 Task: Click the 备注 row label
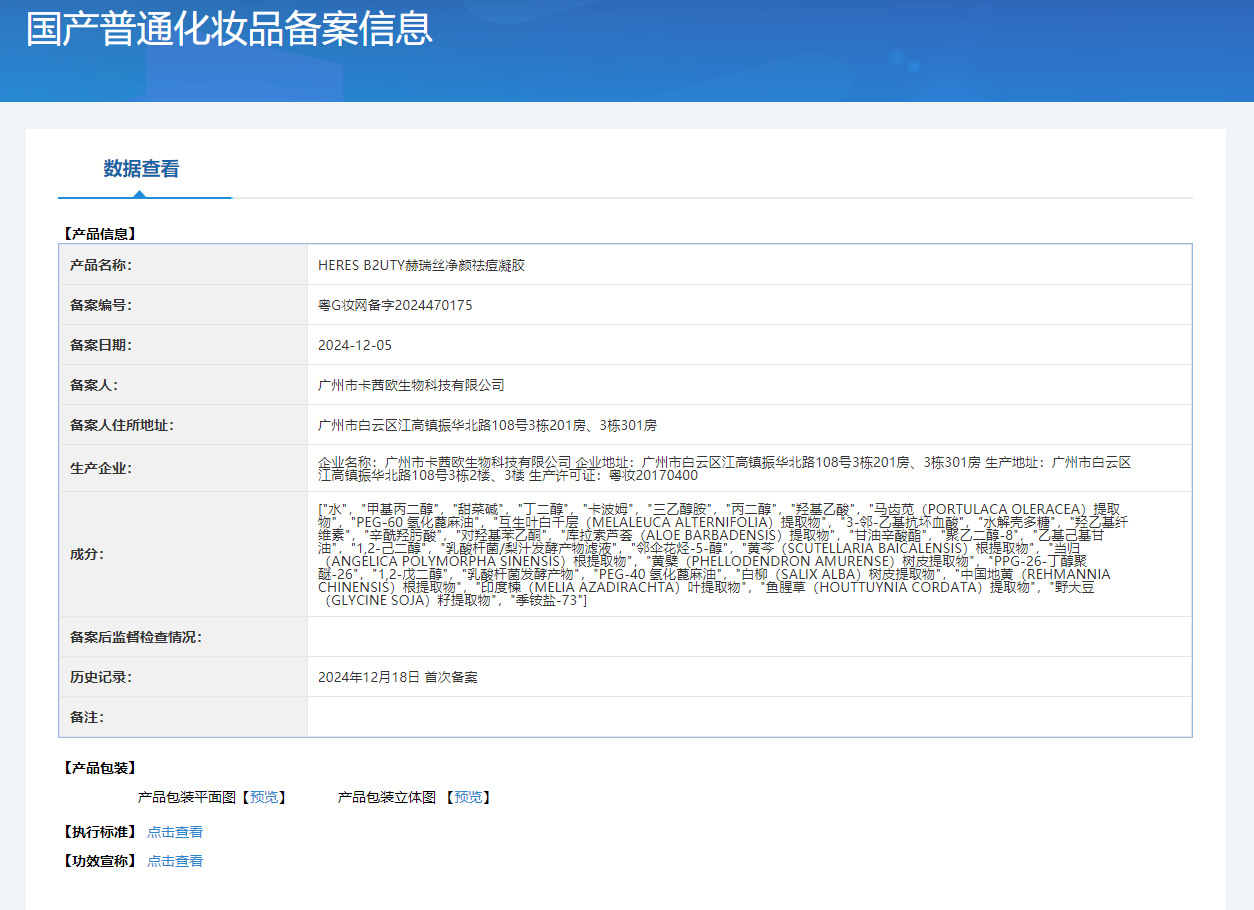point(87,717)
